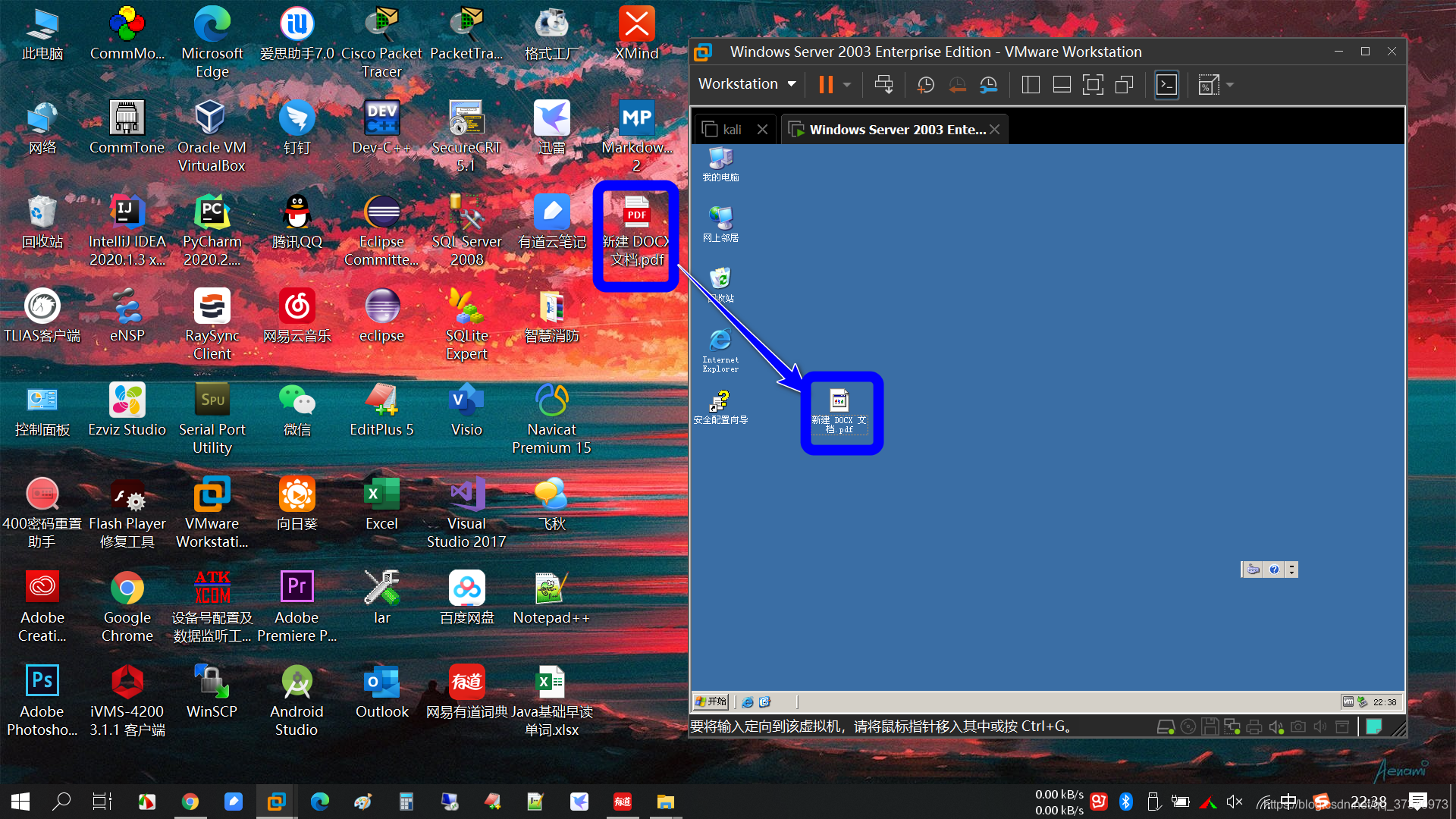Open 网易云音乐 desktop shortcut
This screenshot has width=1456, height=819.
(297, 315)
